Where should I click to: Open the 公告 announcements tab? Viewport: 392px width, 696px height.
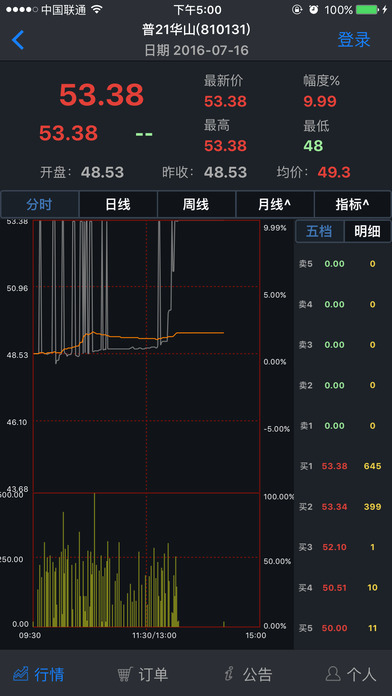(248, 674)
